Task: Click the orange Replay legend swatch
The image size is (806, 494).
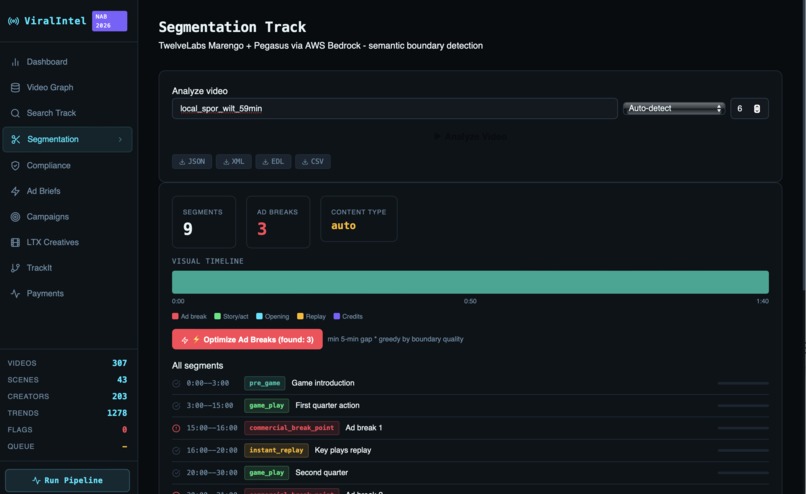Action: pos(300,317)
